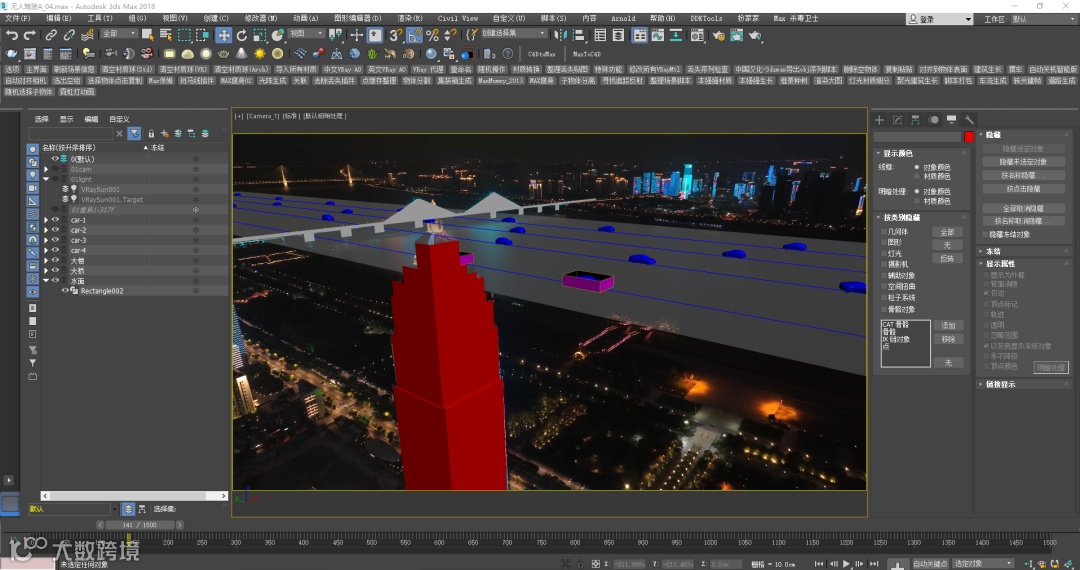Click the 隐藏未选定对象 button
1080x570 pixels.
(x=1024, y=161)
